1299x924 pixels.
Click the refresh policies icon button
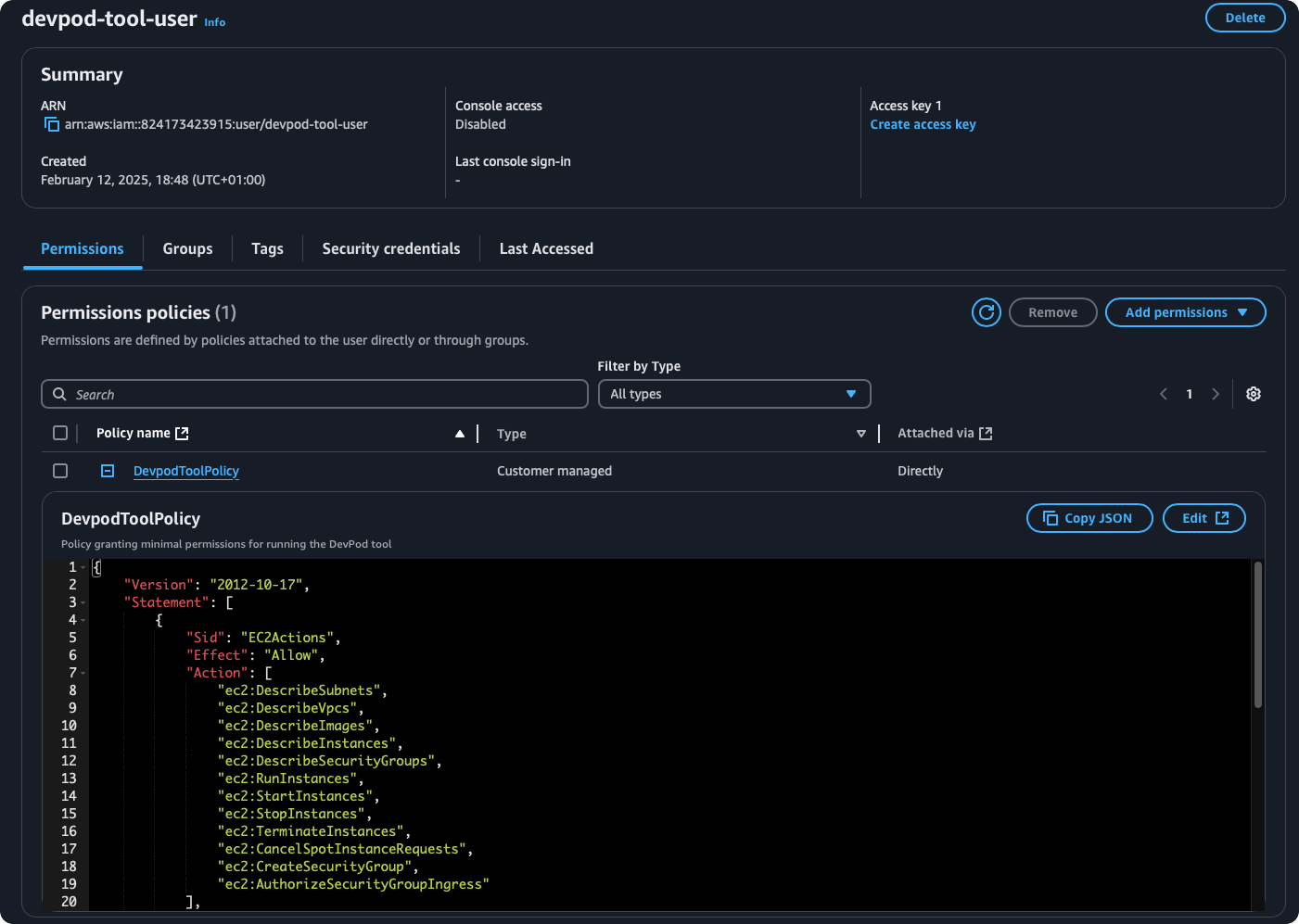tap(986, 312)
